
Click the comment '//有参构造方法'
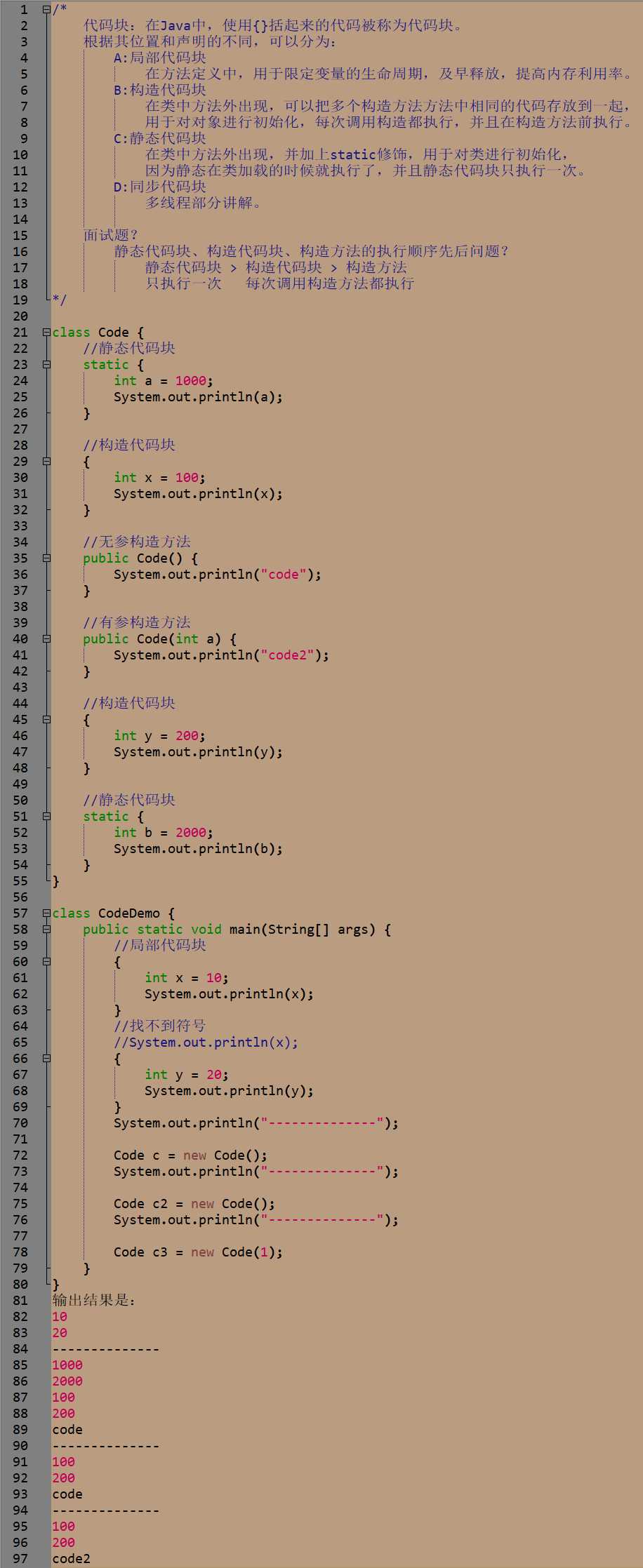(137, 623)
